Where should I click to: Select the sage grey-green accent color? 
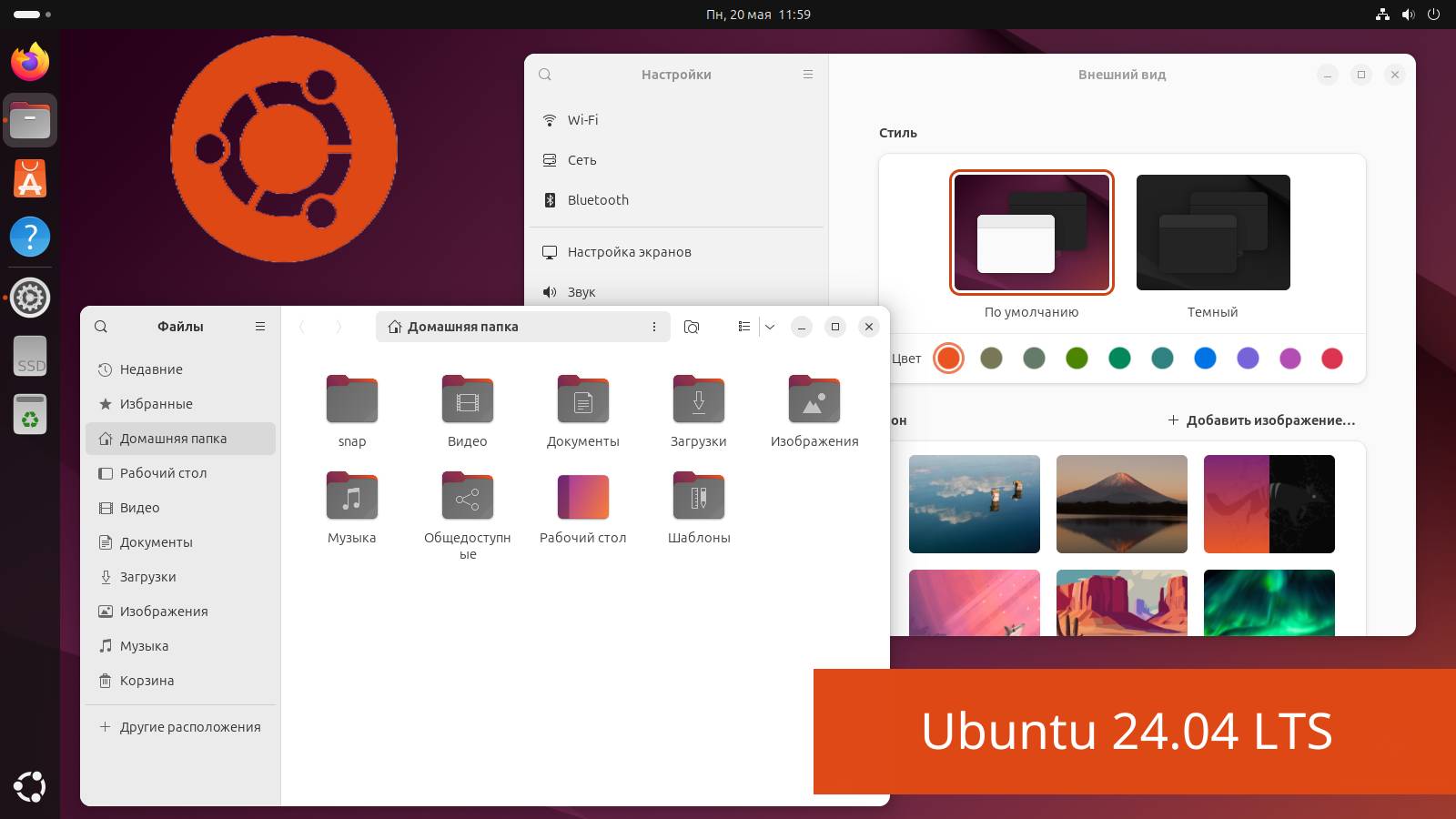(1034, 359)
